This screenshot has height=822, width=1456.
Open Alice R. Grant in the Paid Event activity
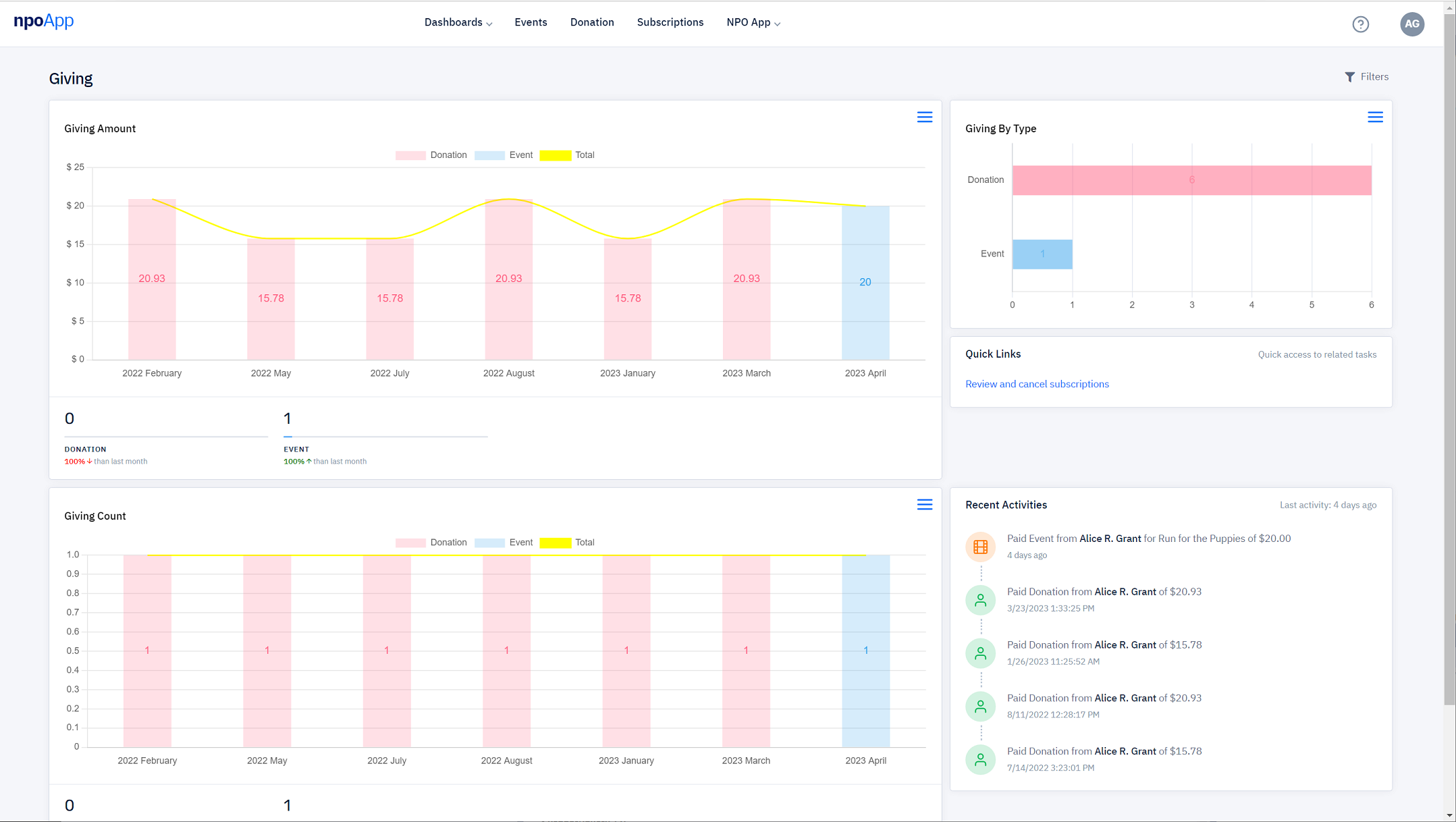pyautogui.click(x=1110, y=539)
